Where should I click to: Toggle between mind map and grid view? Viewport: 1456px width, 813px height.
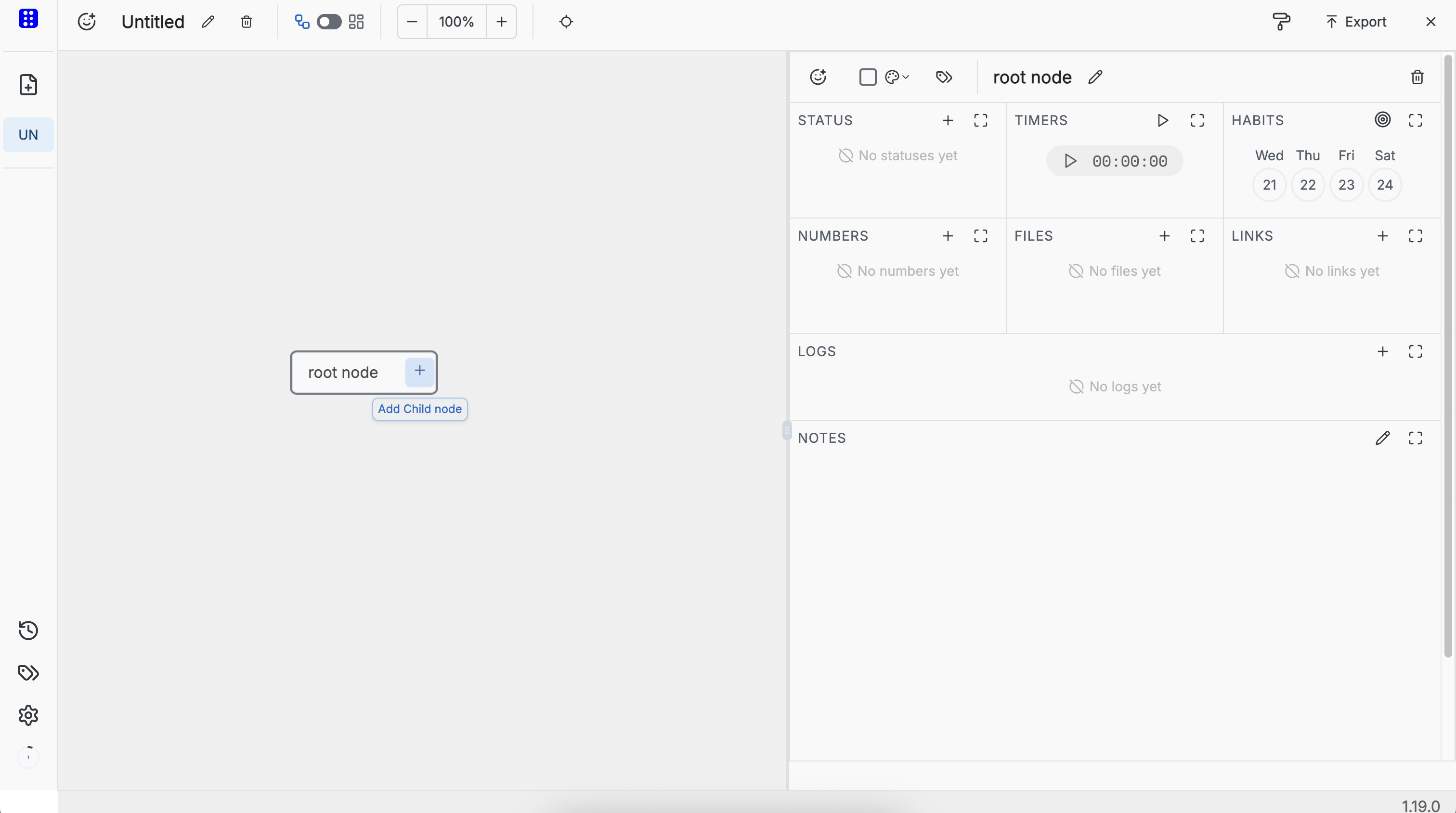(x=329, y=22)
